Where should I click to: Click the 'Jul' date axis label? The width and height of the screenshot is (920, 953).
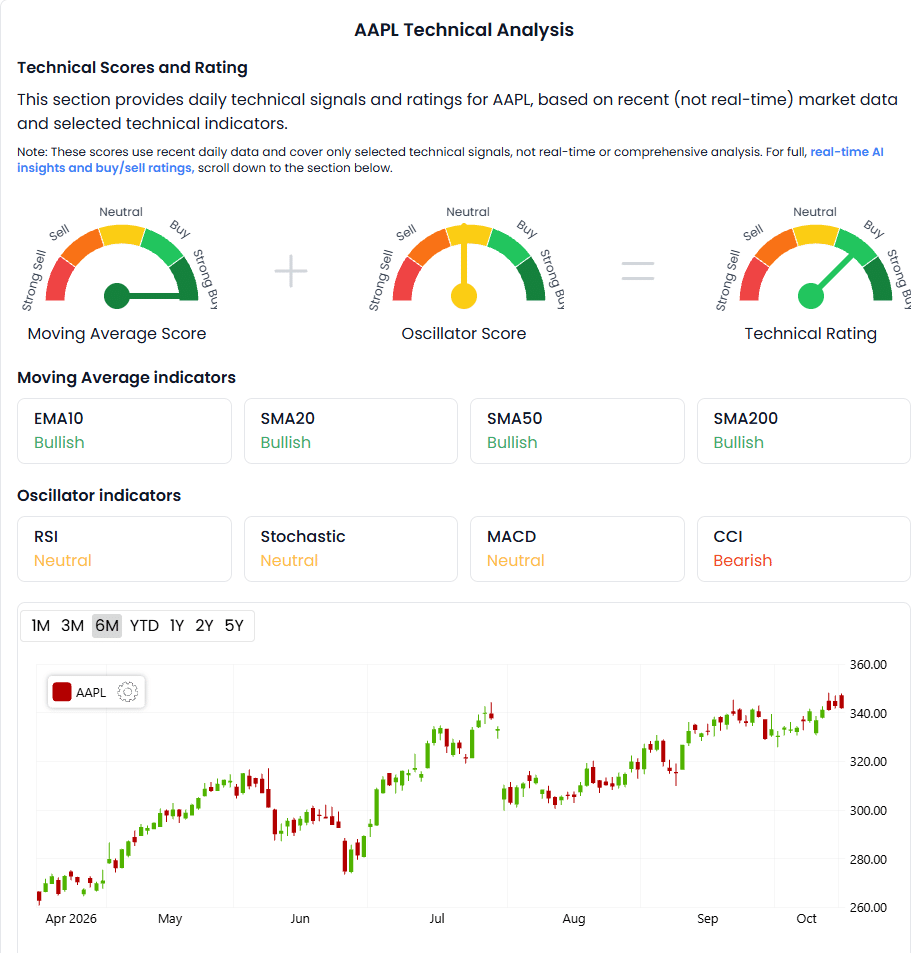coord(436,918)
